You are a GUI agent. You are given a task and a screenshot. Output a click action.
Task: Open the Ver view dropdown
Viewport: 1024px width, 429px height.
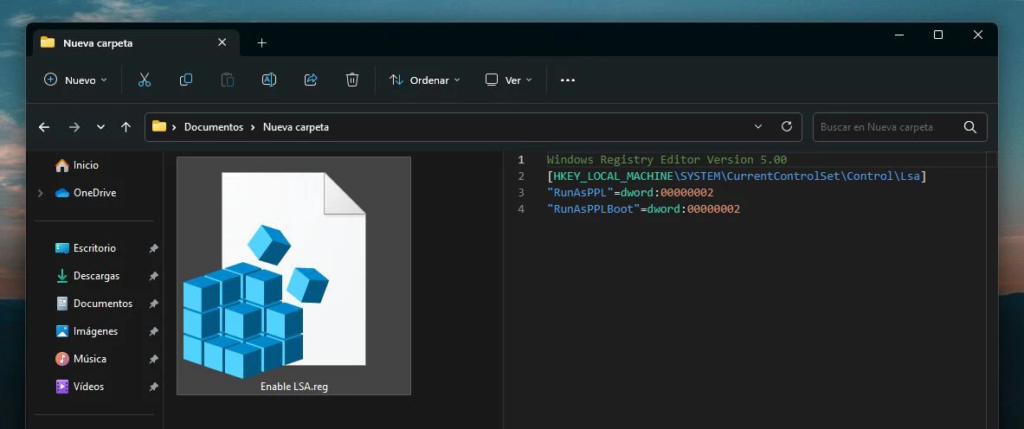[x=509, y=80]
